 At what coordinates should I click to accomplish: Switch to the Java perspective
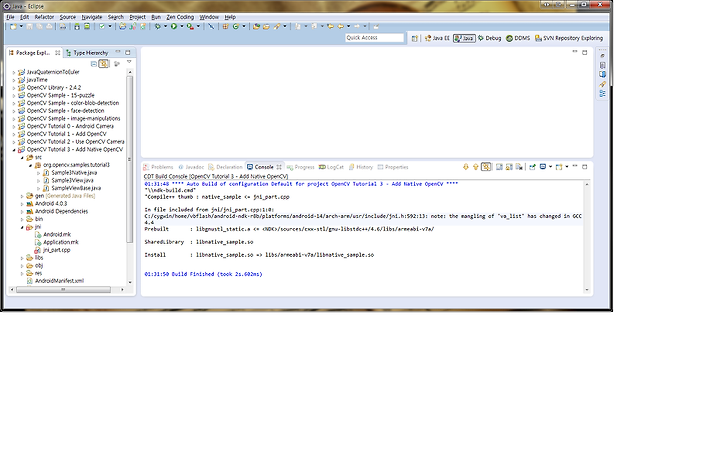pos(464,38)
